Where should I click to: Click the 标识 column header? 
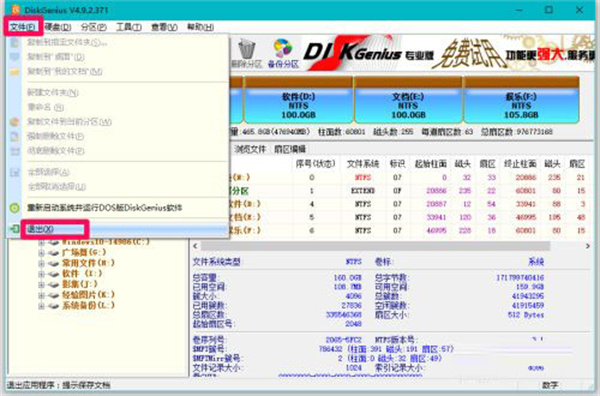point(397,164)
